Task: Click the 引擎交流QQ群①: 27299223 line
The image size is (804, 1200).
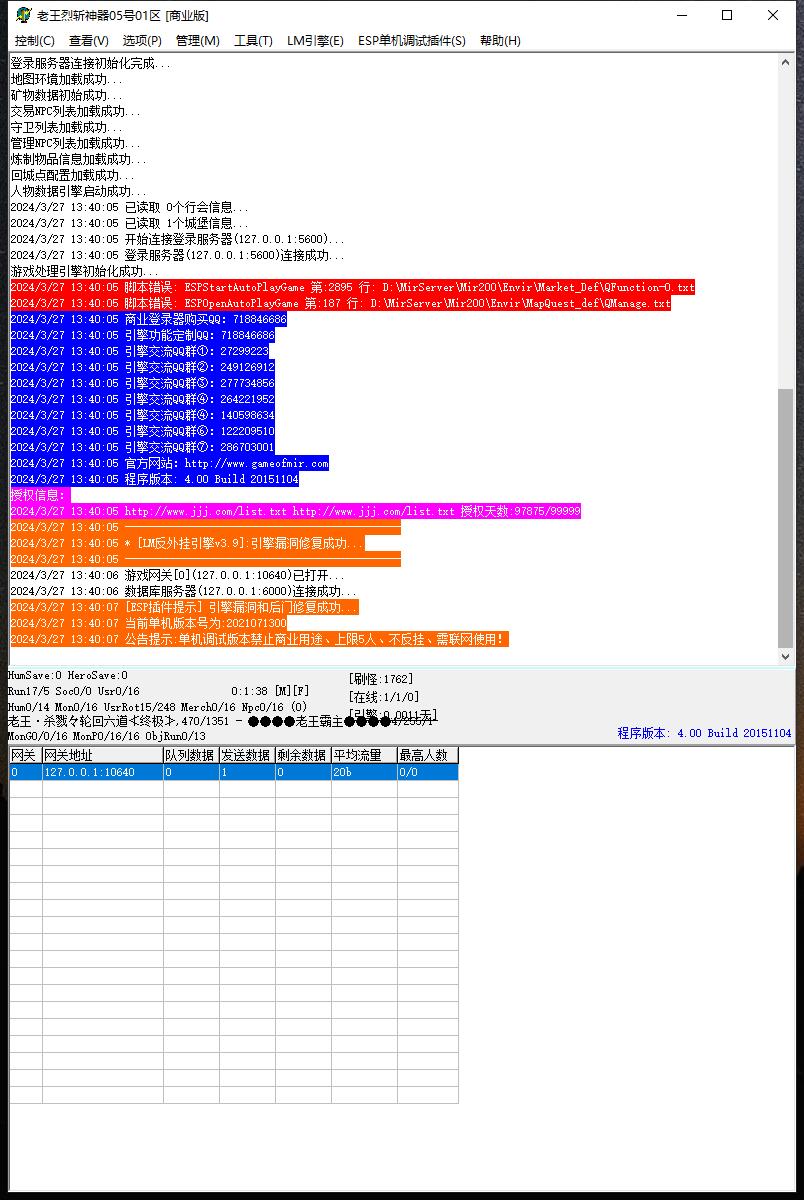Action: tap(139, 351)
